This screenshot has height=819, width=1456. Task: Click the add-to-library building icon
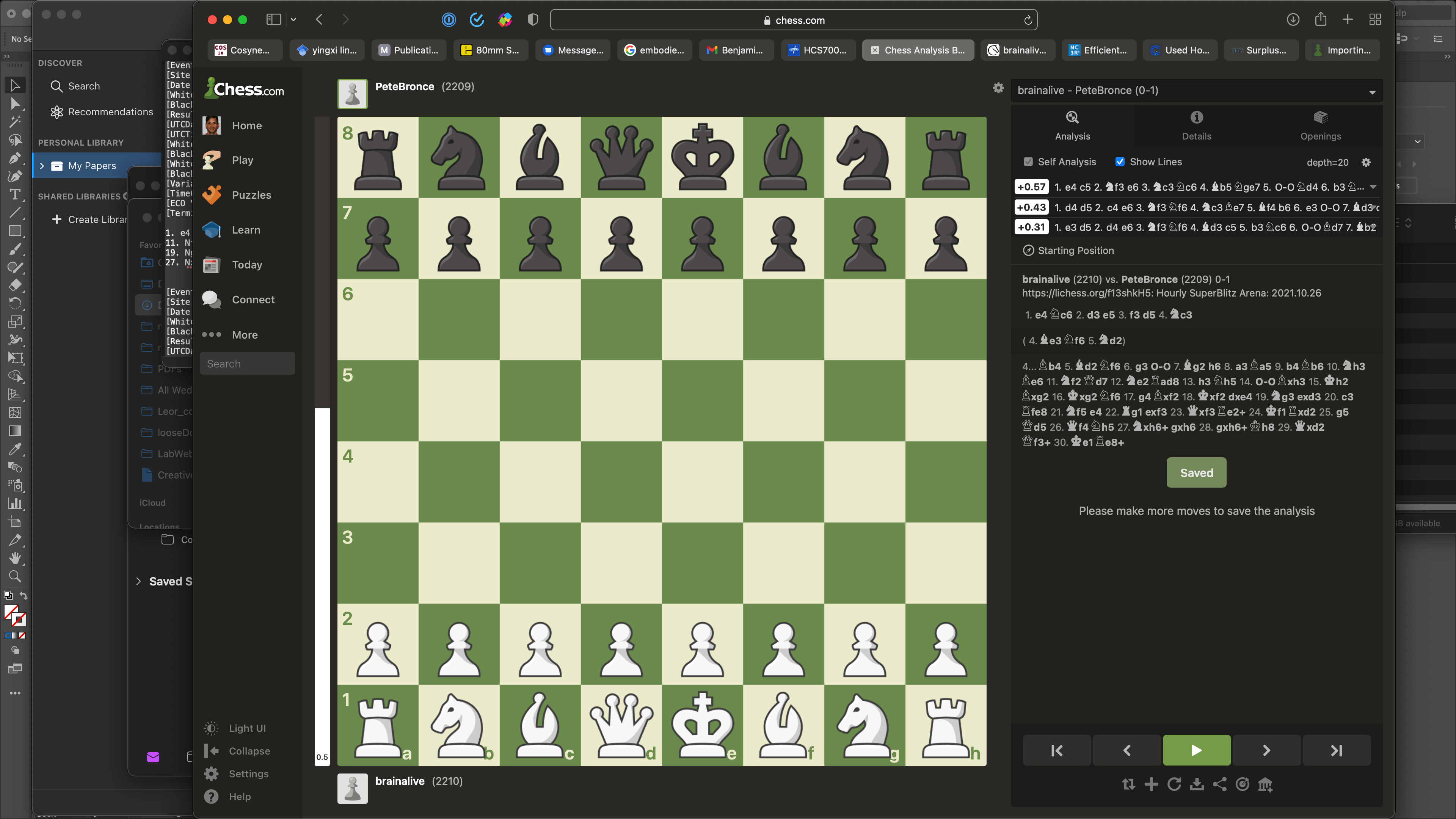tap(1265, 784)
